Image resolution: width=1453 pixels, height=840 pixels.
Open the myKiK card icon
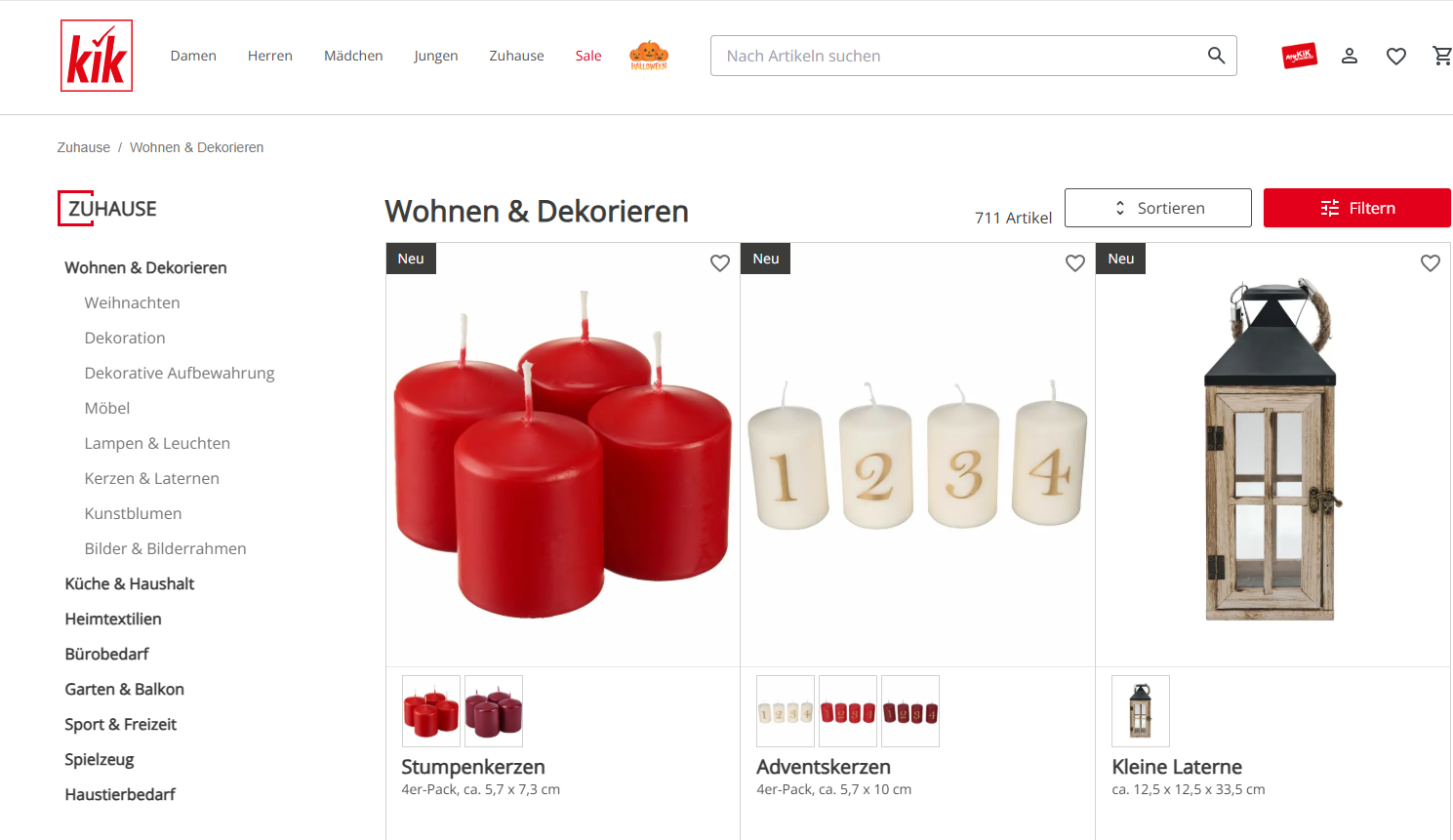[x=1299, y=56]
